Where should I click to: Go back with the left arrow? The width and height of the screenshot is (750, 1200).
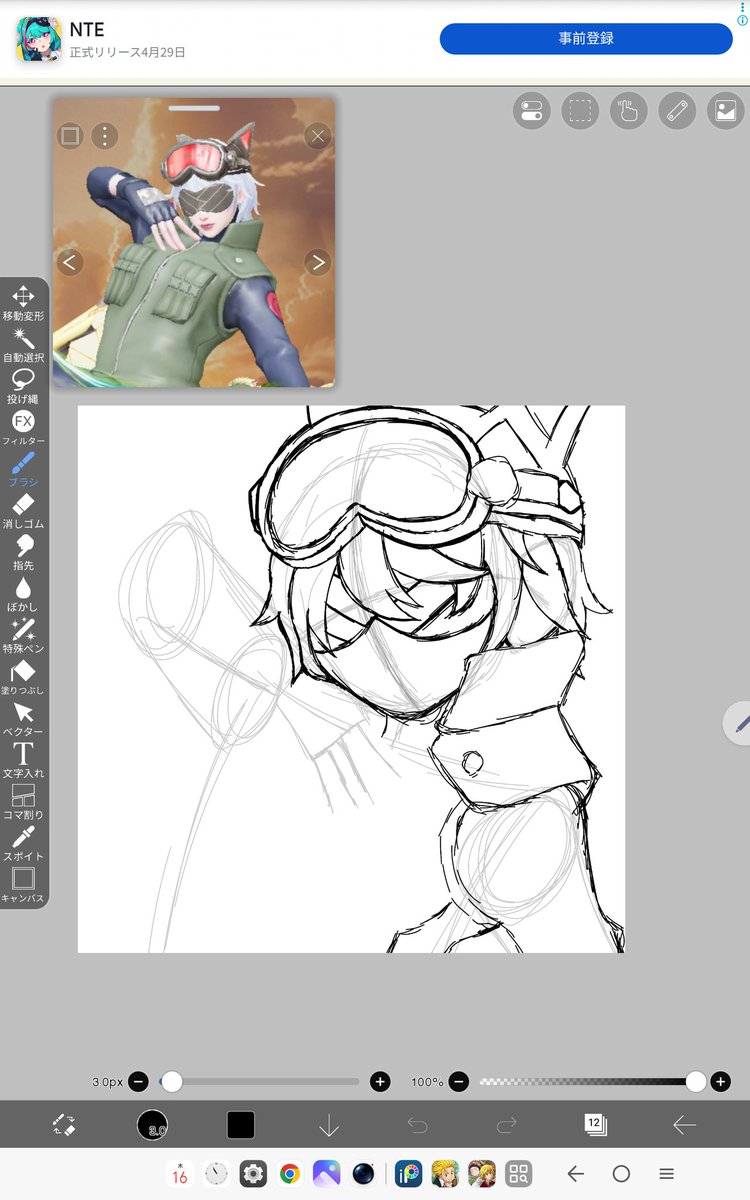coord(684,1125)
